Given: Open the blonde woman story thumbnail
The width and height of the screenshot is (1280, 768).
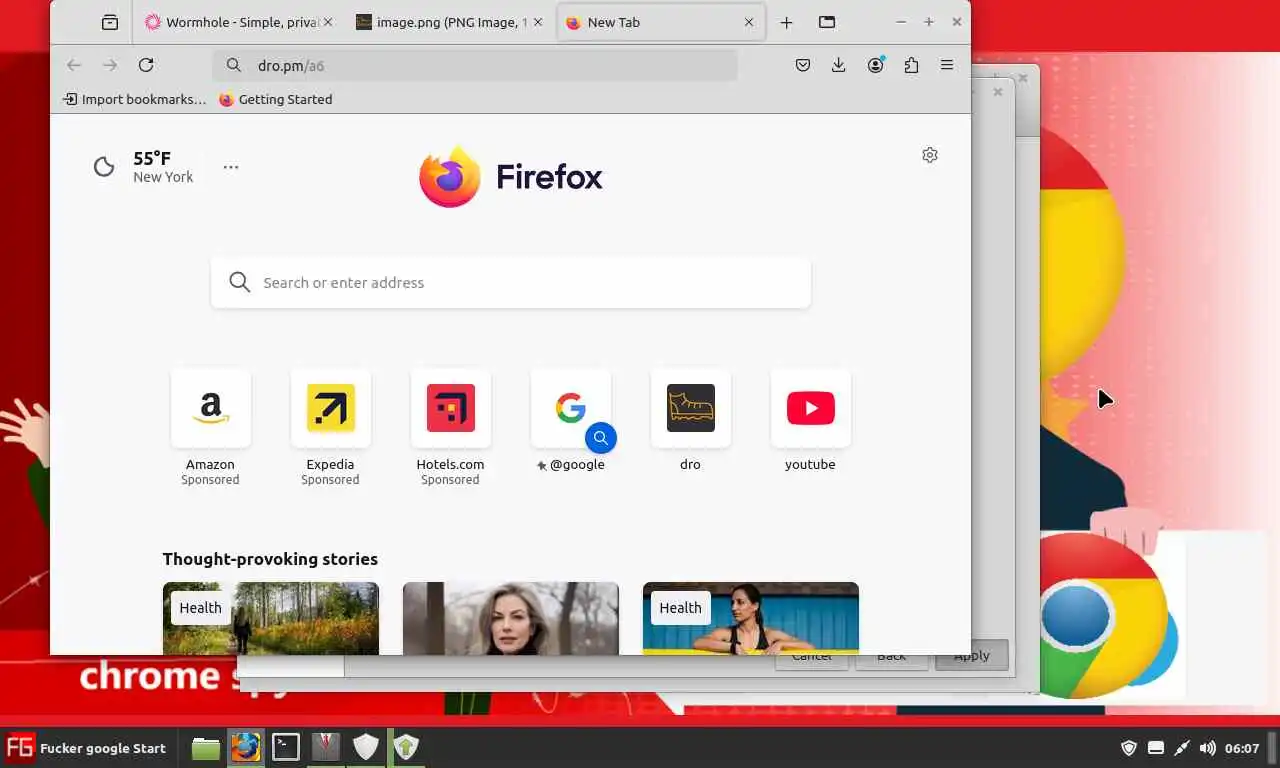Looking at the screenshot, I should (x=511, y=618).
